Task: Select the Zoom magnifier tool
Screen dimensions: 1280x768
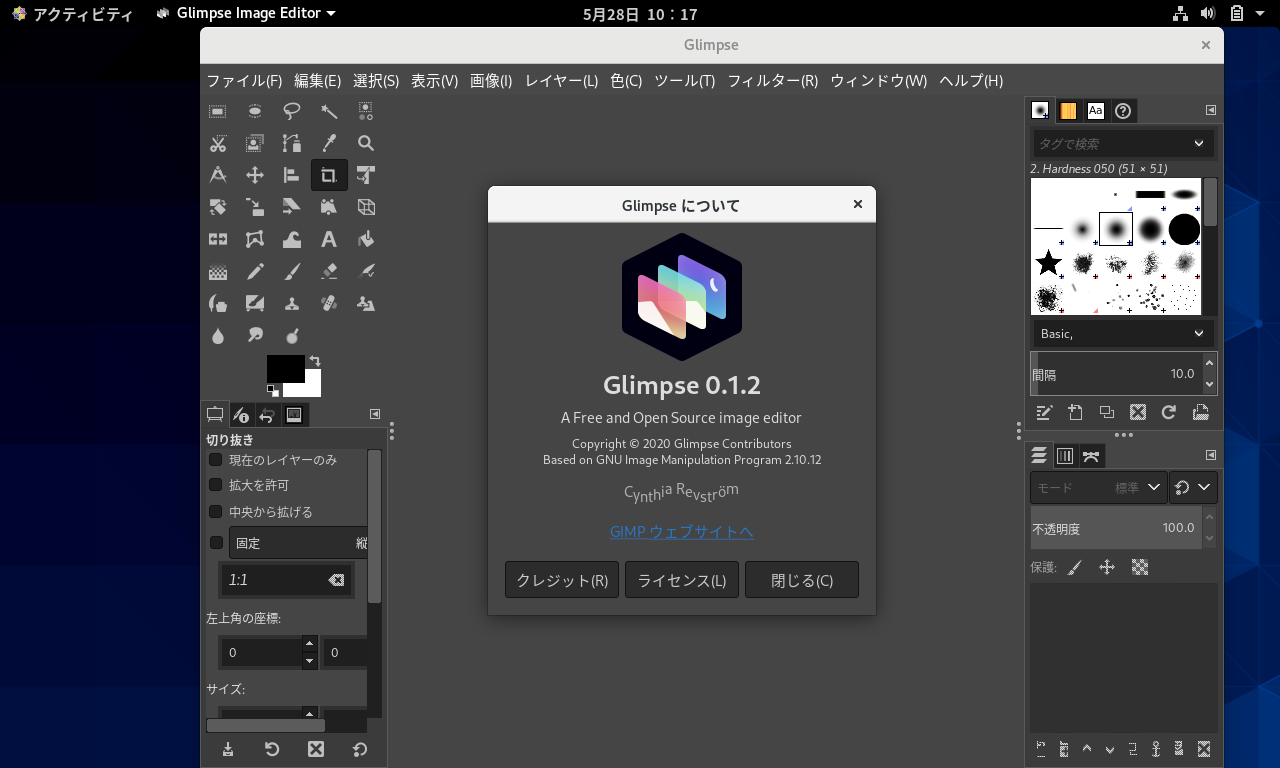Action: click(366, 143)
